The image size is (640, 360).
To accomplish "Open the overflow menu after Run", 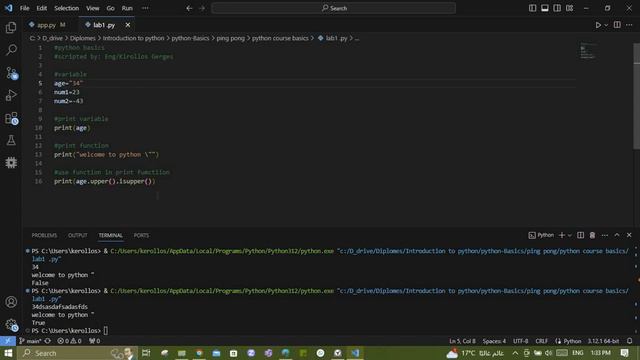I will [x=145, y=8].
